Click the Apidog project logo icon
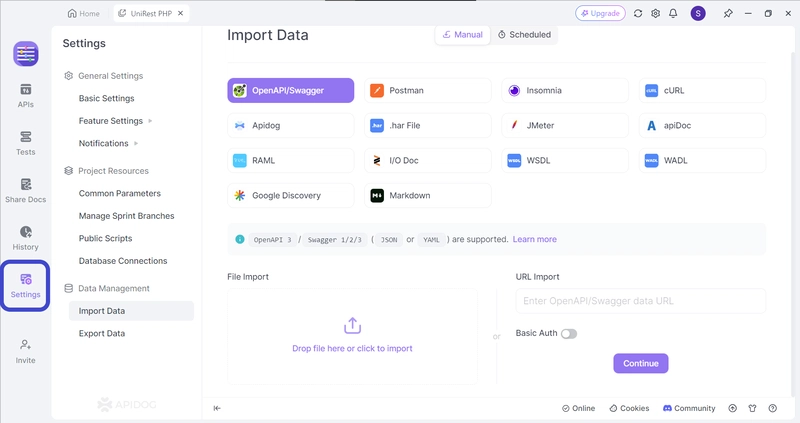800x423 pixels. pos(26,54)
